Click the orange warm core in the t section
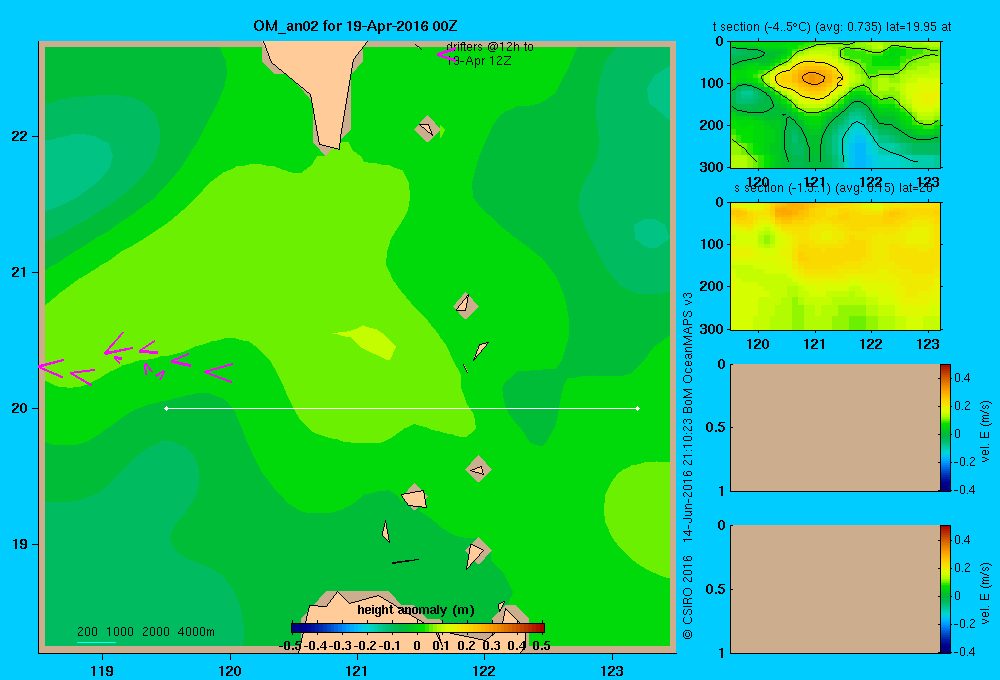The height and width of the screenshot is (680, 1000). click(812, 78)
